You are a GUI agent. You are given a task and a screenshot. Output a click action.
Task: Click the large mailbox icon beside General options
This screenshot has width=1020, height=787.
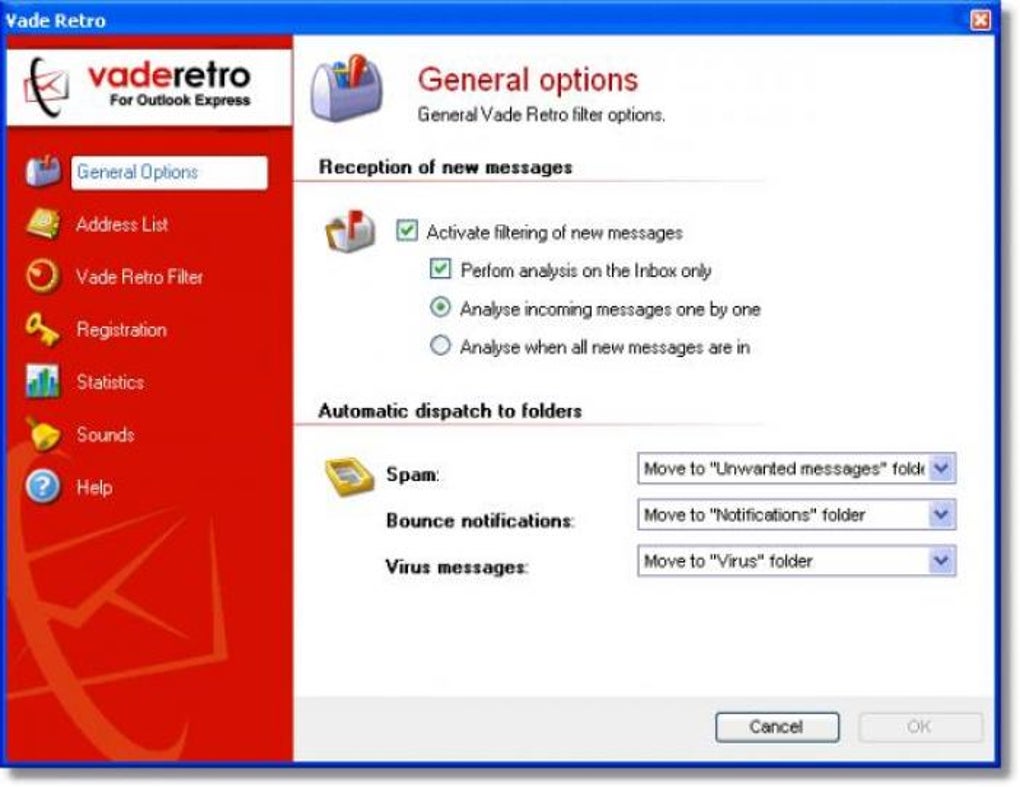[x=347, y=88]
